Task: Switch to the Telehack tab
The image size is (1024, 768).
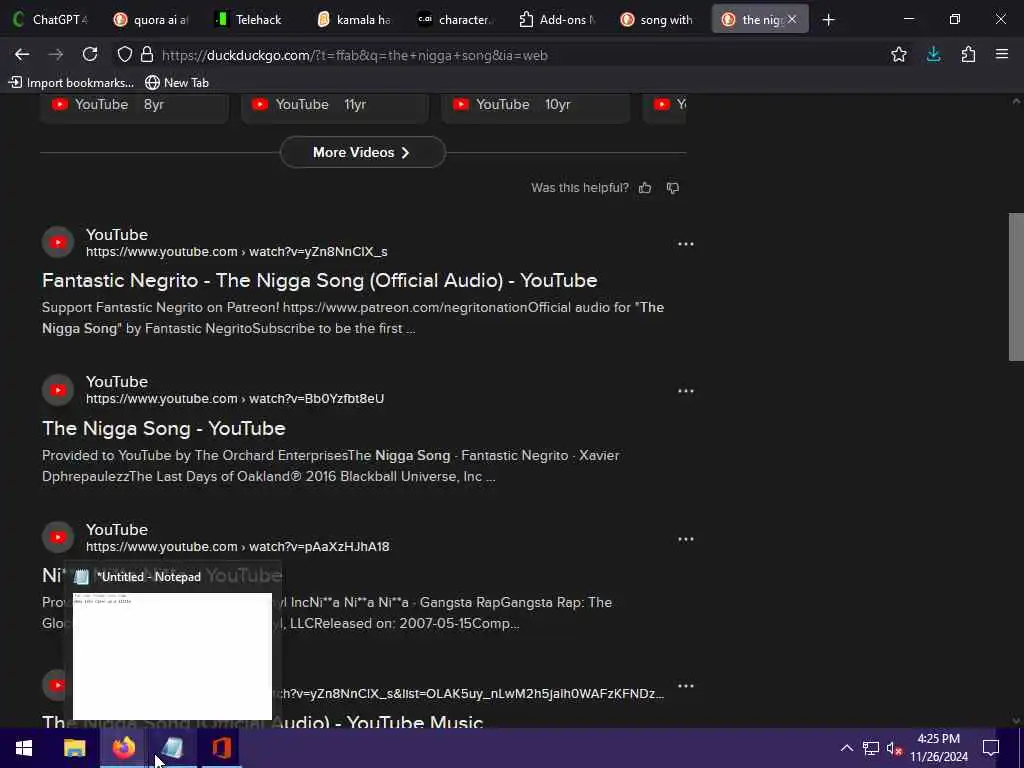Action: click(x=252, y=20)
